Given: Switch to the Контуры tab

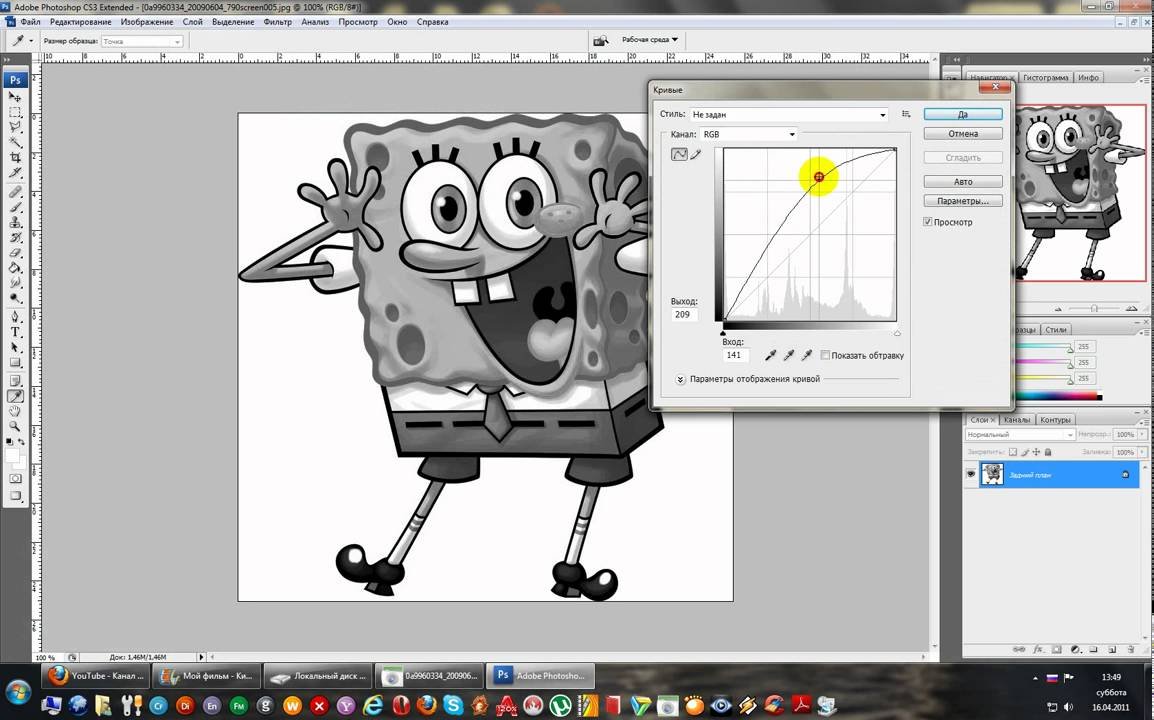Looking at the screenshot, I should pos(1055,420).
